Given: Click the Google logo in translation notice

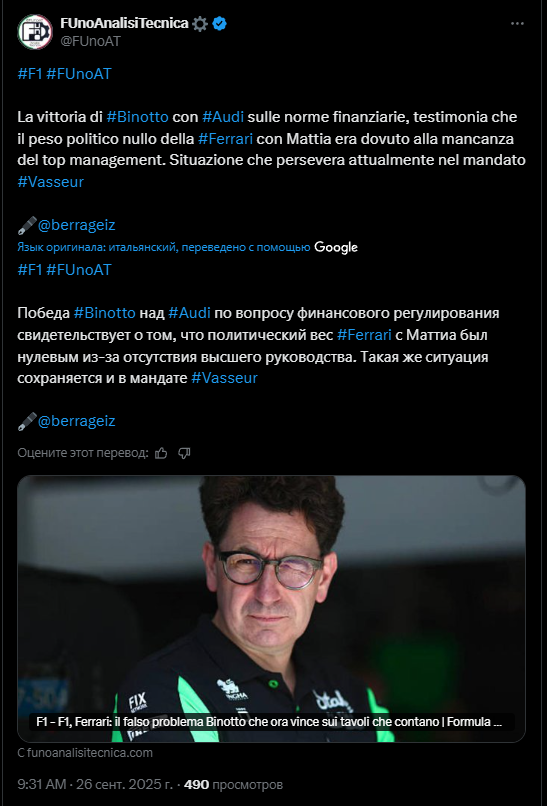Looking at the screenshot, I should pyautogui.click(x=336, y=247).
